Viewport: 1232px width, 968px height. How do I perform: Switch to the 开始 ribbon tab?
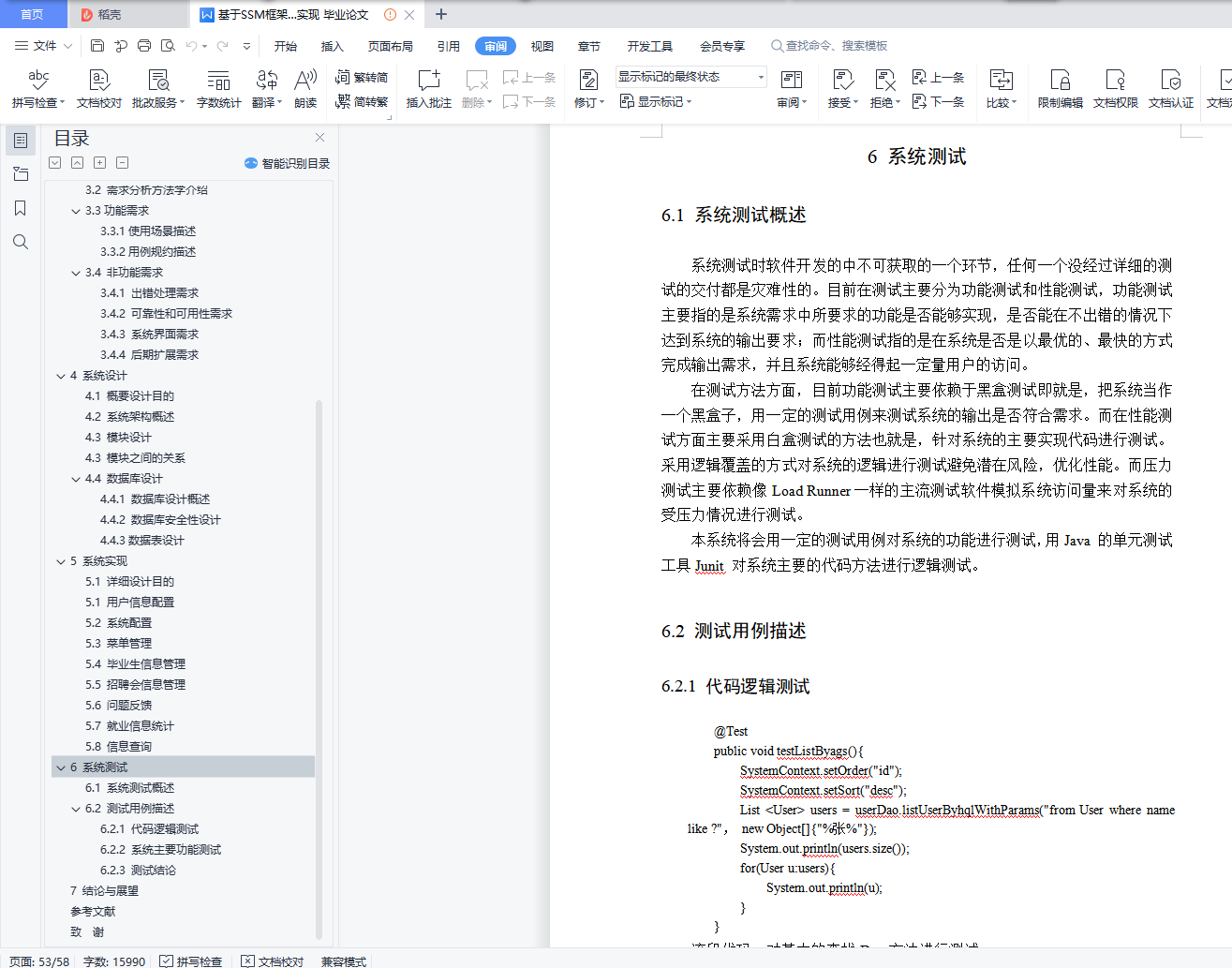point(286,46)
